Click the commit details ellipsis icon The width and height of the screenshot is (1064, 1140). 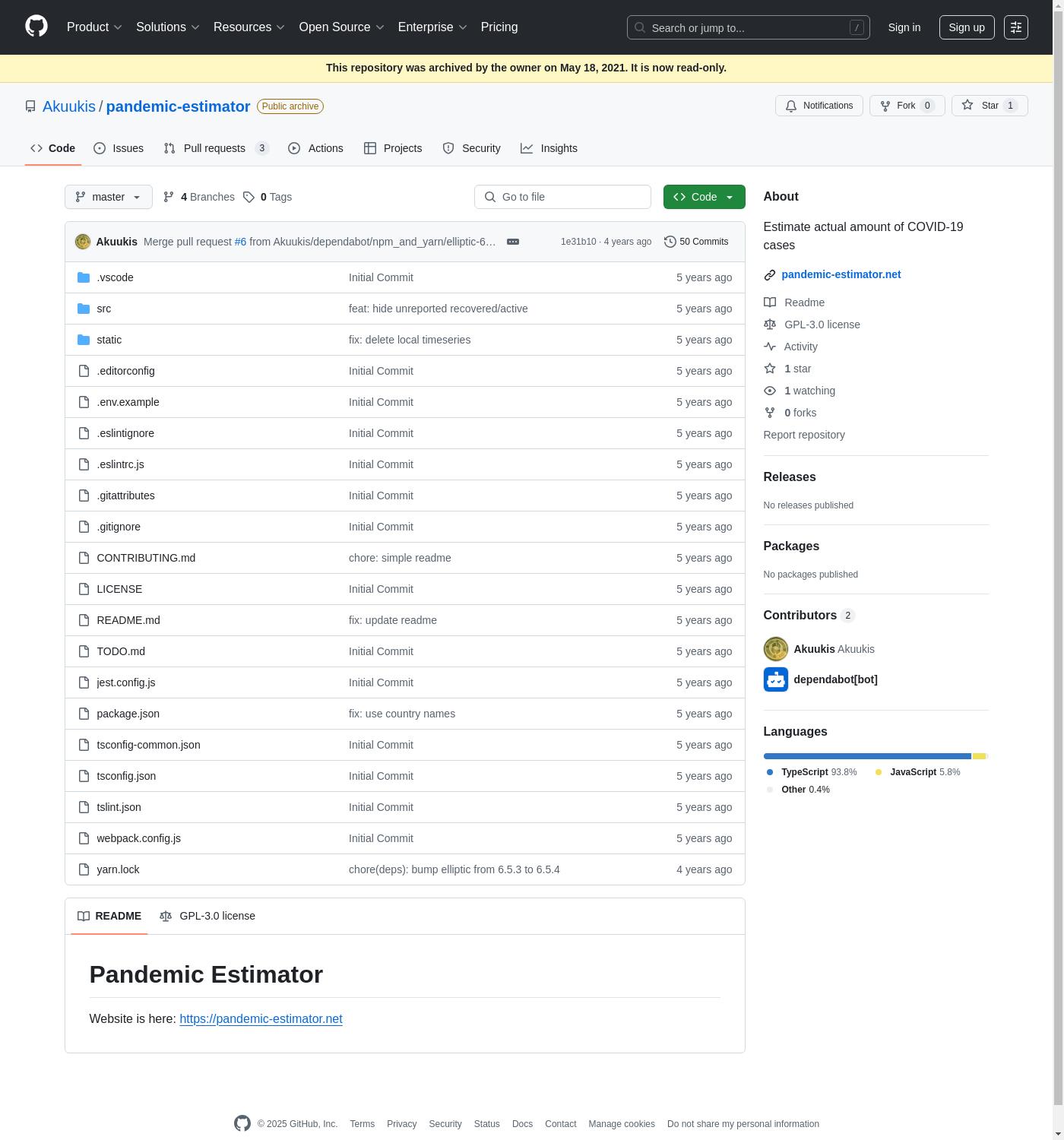pos(513,242)
